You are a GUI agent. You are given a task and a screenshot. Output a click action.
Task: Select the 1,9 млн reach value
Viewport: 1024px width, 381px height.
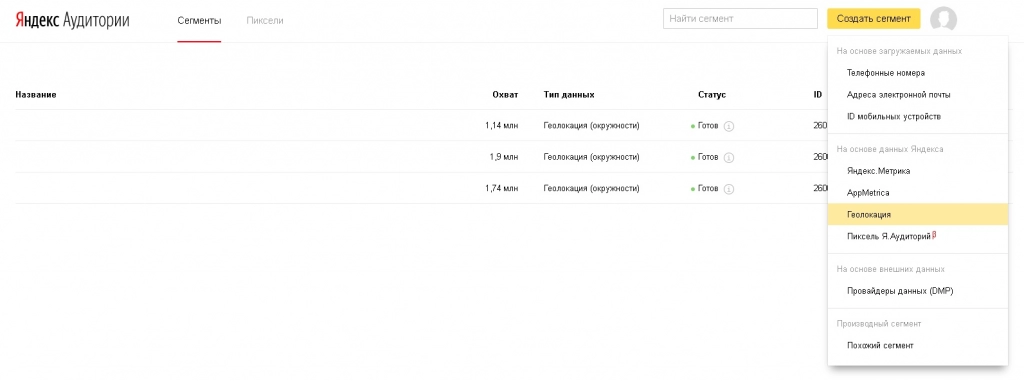point(504,157)
